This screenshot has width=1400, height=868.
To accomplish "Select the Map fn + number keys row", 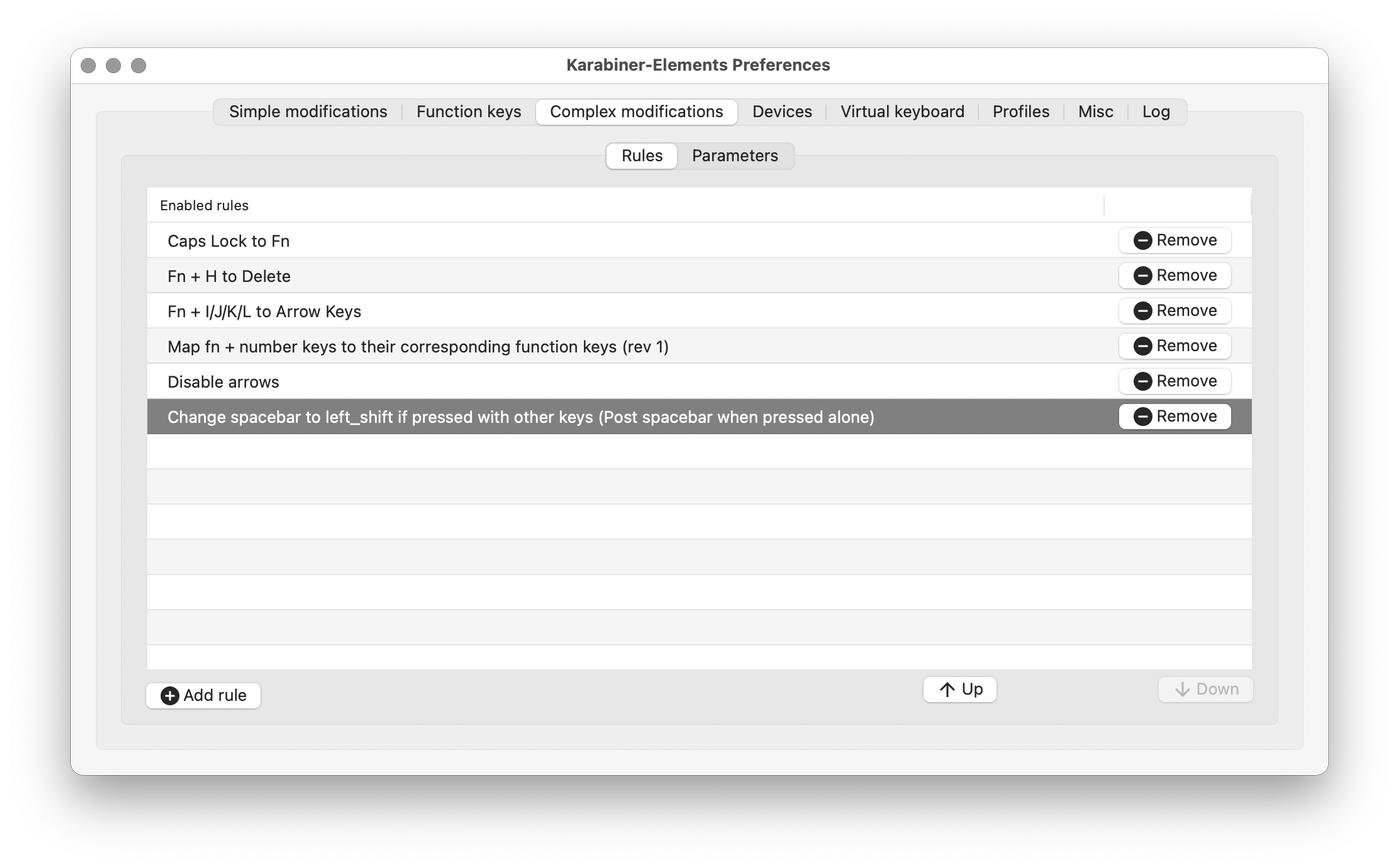I will (x=699, y=346).
